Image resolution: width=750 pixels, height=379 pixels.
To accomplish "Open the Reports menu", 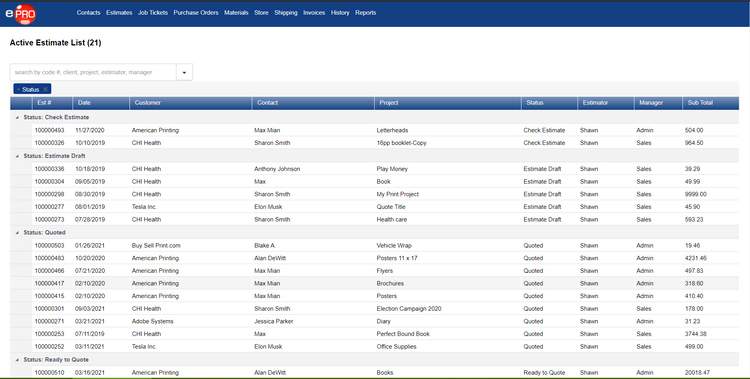I will pos(365,13).
